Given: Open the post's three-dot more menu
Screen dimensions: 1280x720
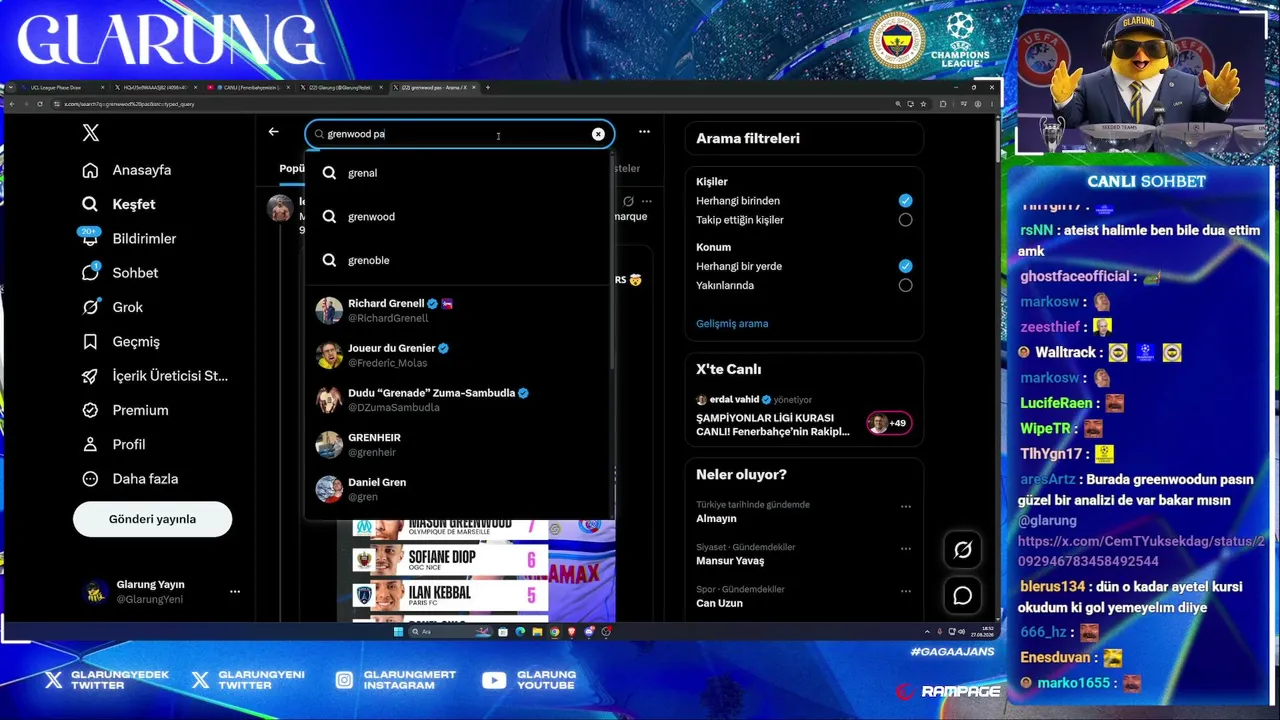Looking at the screenshot, I should pos(647,201).
